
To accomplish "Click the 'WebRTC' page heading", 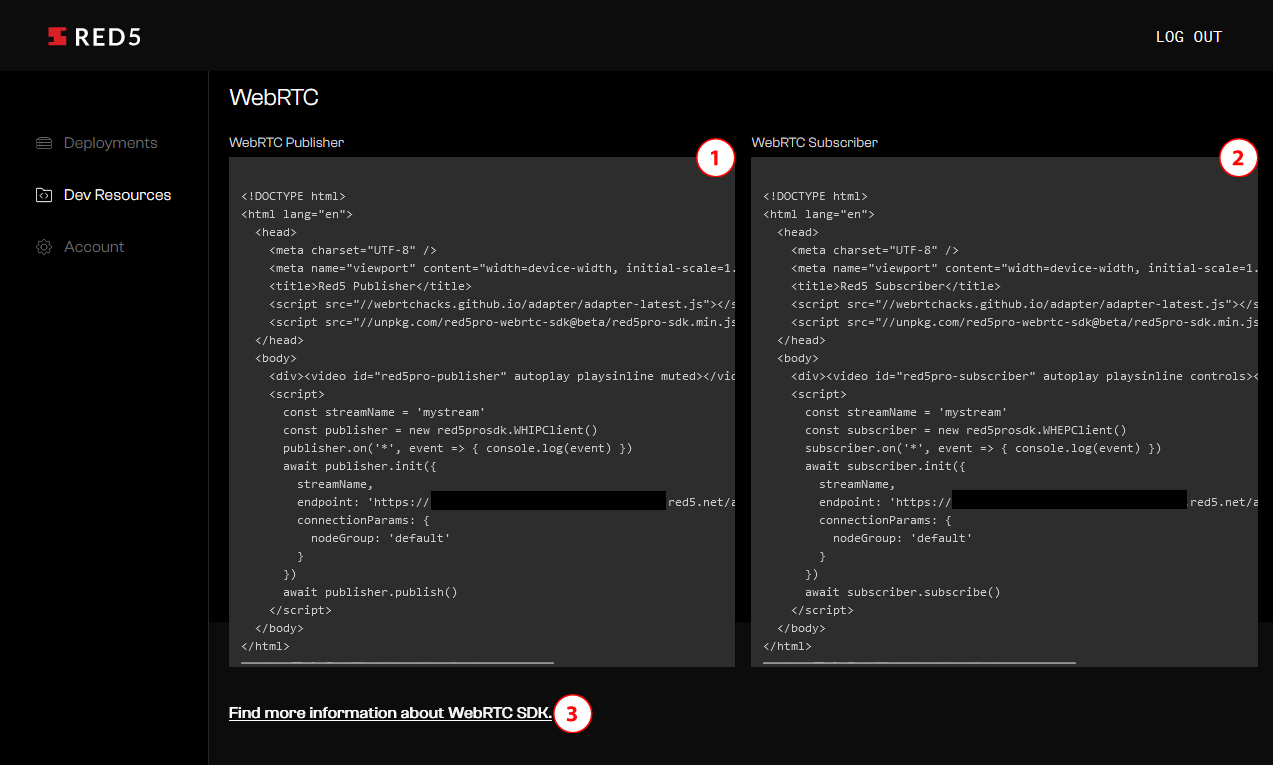I will coord(274,97).
